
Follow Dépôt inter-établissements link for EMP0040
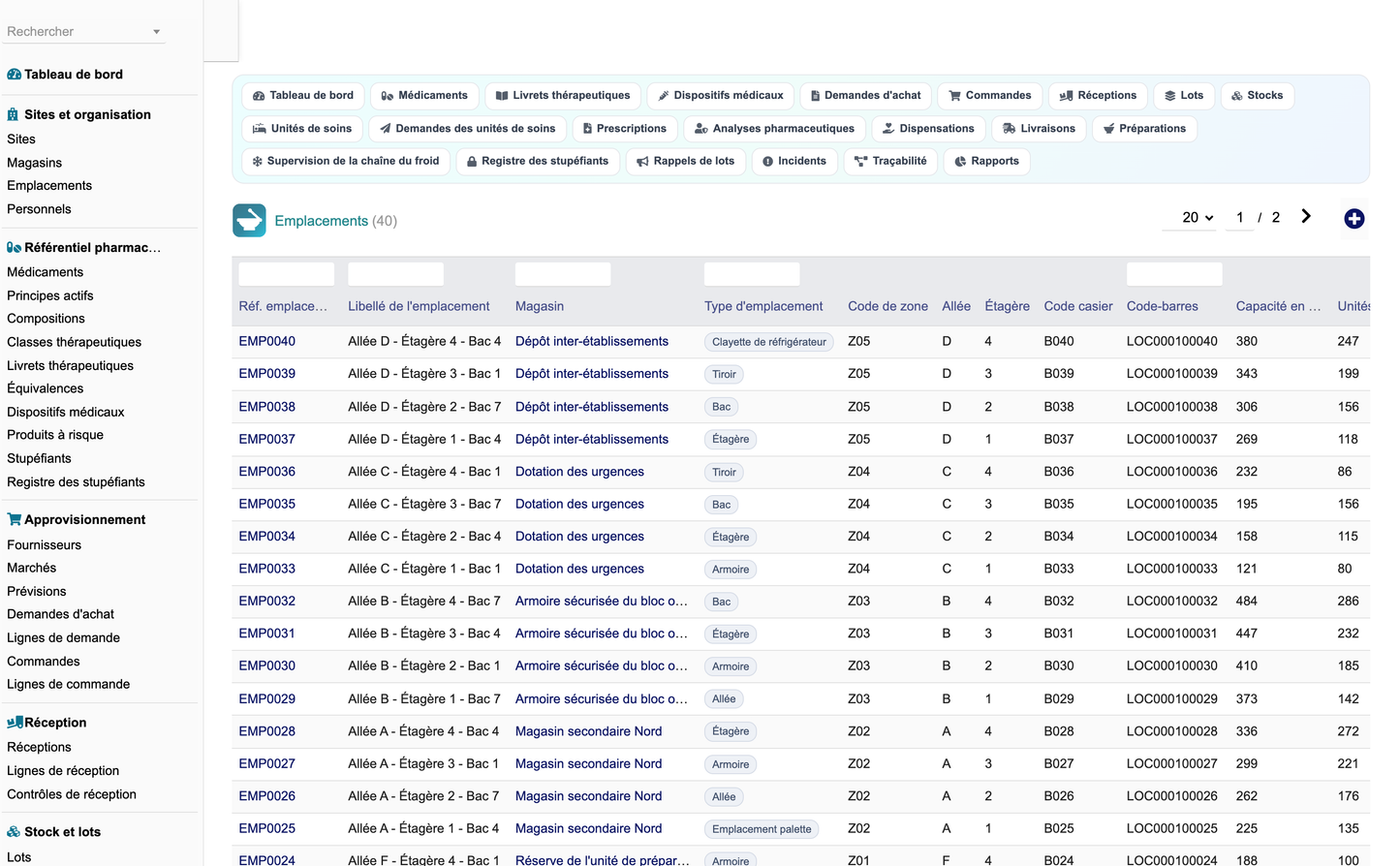[x=592, y=341]
